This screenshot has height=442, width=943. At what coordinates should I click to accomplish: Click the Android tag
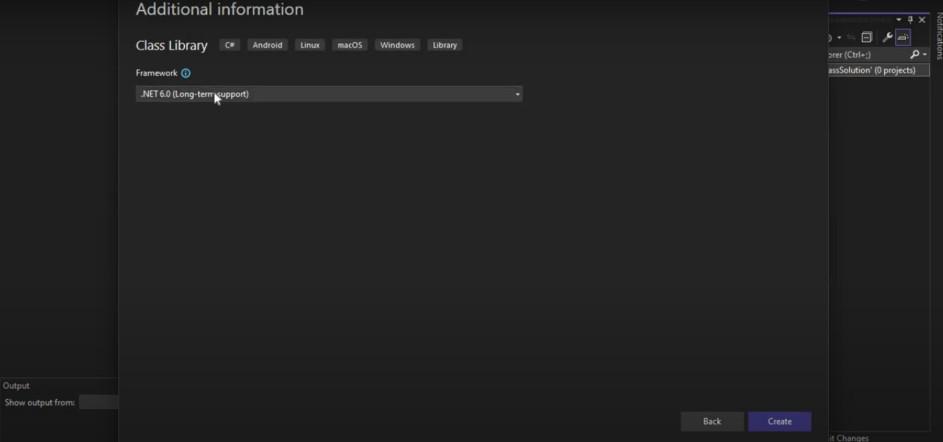[267, 45]
